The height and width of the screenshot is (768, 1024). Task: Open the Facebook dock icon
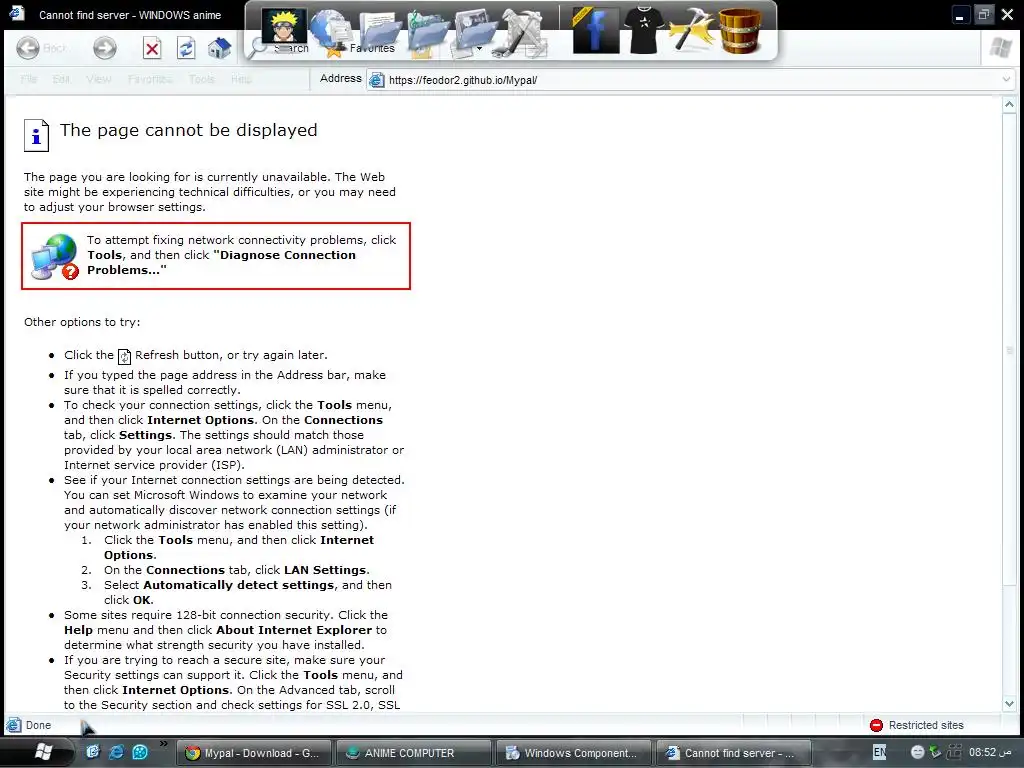pos(596,30)
